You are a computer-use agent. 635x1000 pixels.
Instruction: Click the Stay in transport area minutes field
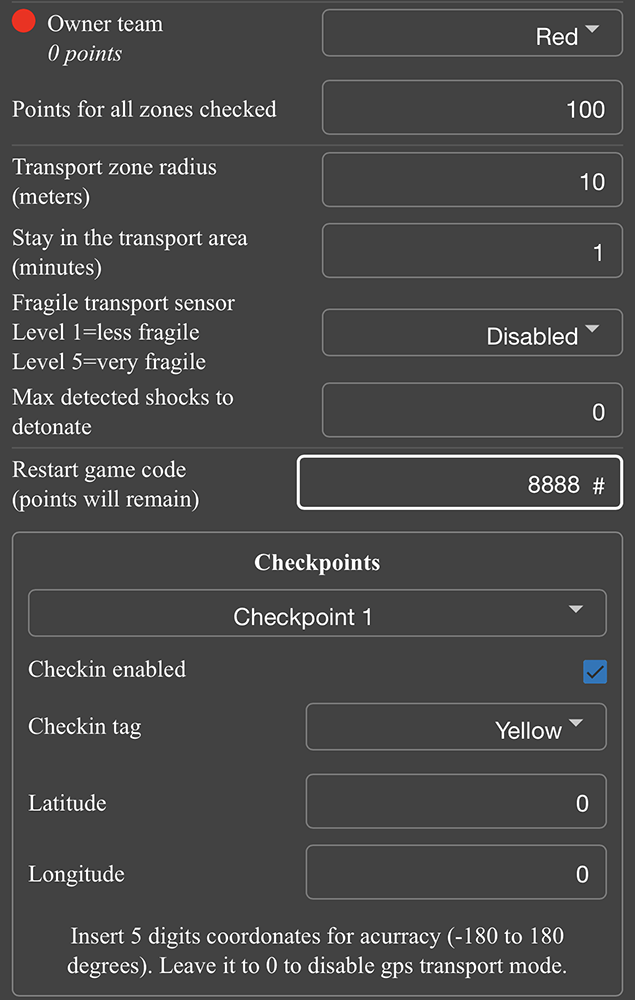click(x=472, y=253)
